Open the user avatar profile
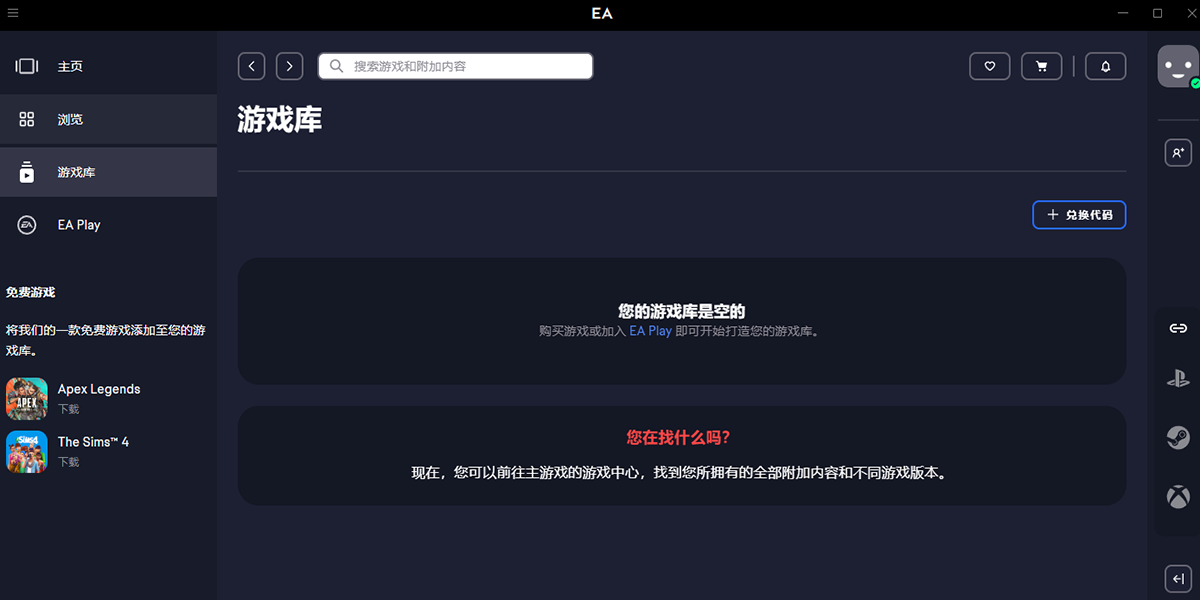1200x600 pixels. point(1178,67)
